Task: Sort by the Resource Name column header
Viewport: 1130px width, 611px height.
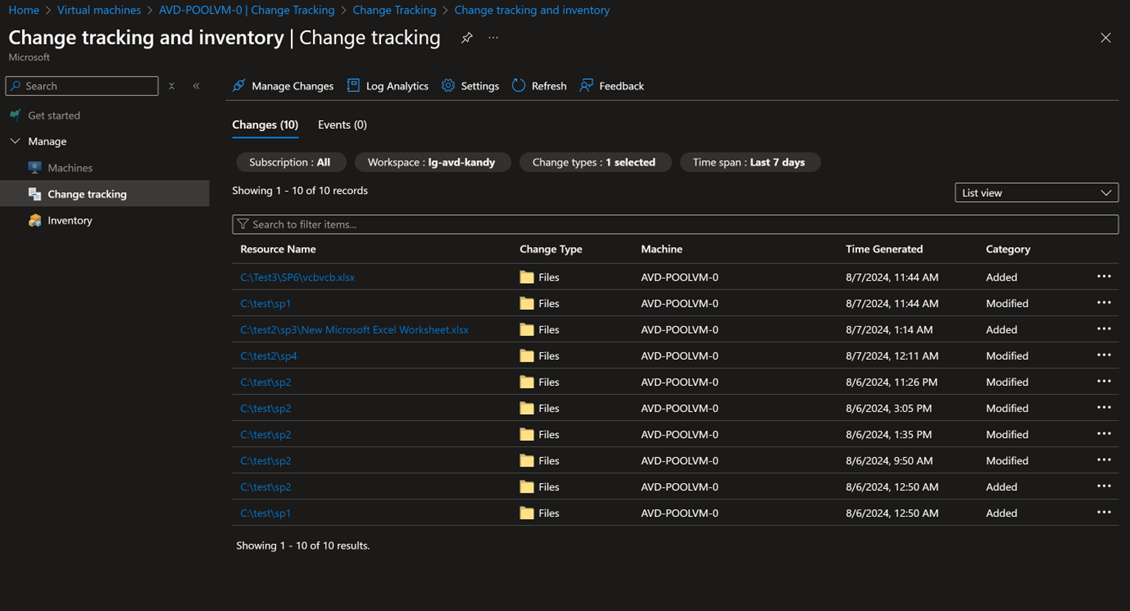Action: click(x=278, y=249)
